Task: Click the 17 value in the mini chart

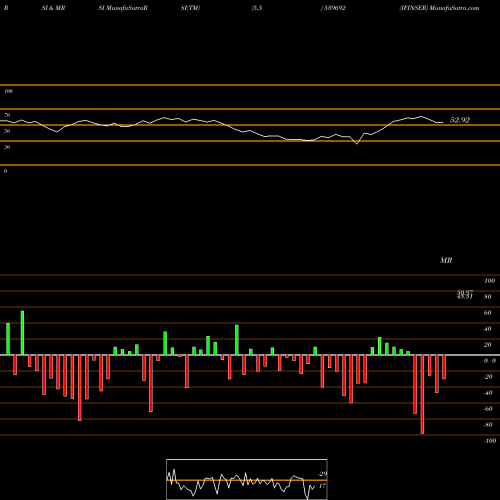Action: pyautogui.click(x=322, y=486)
